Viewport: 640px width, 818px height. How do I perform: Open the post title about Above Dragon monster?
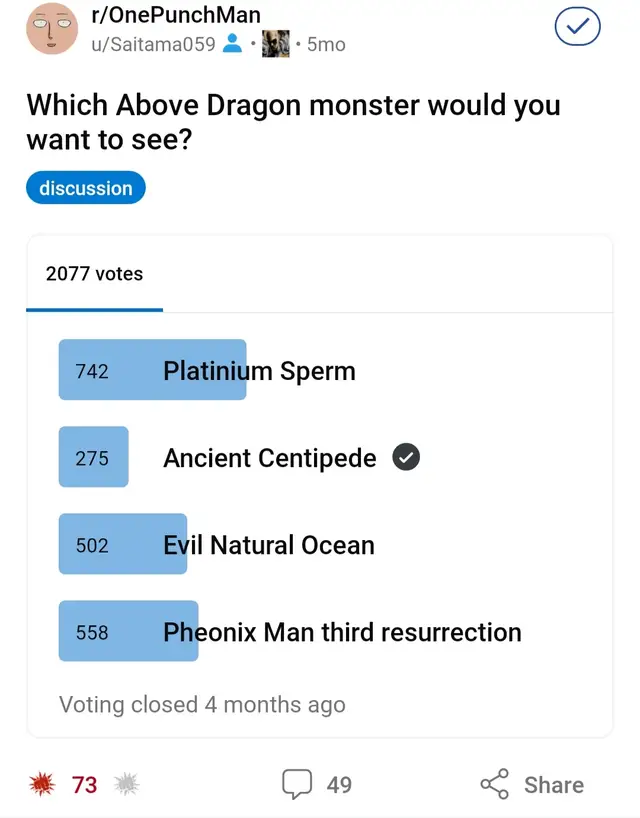point(293,122)
